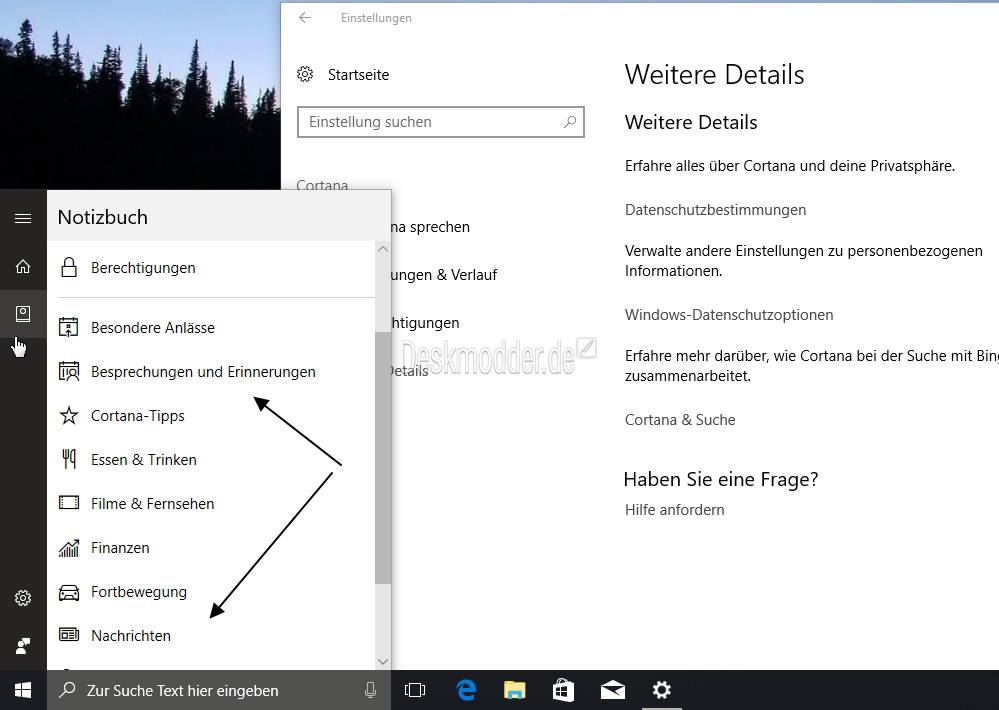Click the Startseite gear icon in Settings
This screenshot has width=999, height=710.
click(305, 75)
